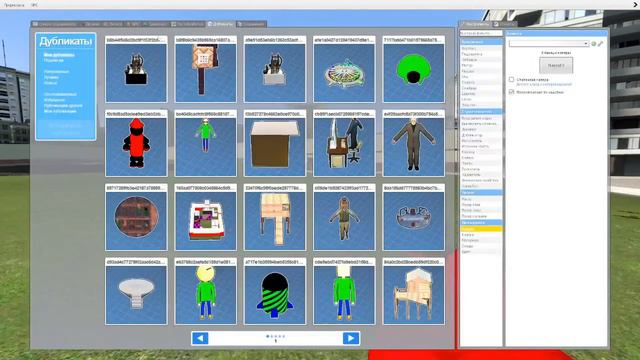The image size is (640, 360).
Task: Switch to the Утилиты tab, right panel
Action: pos(504,24)
